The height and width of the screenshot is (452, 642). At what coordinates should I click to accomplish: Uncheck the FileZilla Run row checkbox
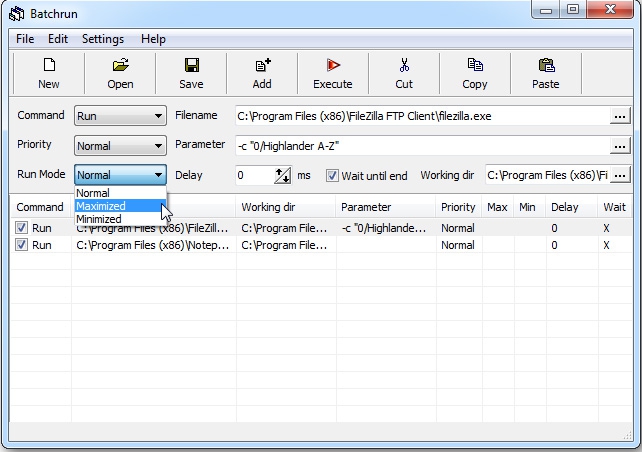tap(21, 228)
